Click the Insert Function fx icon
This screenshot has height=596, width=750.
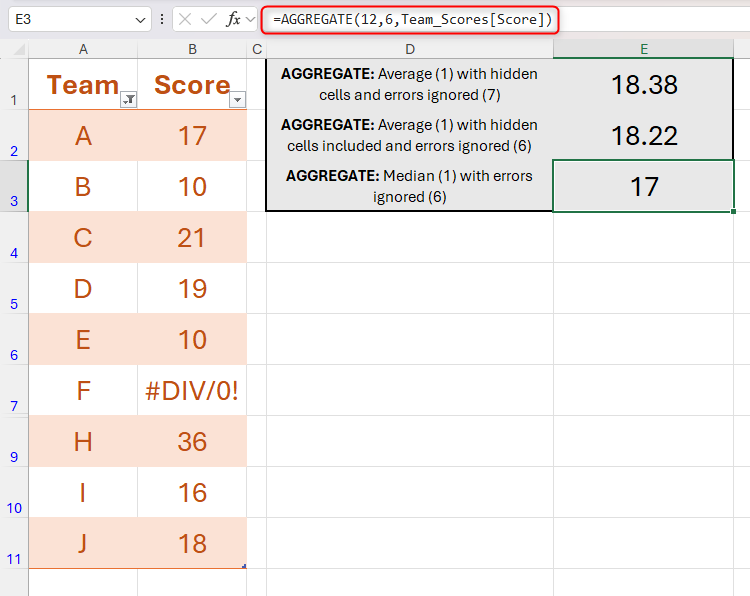[234, 19]
